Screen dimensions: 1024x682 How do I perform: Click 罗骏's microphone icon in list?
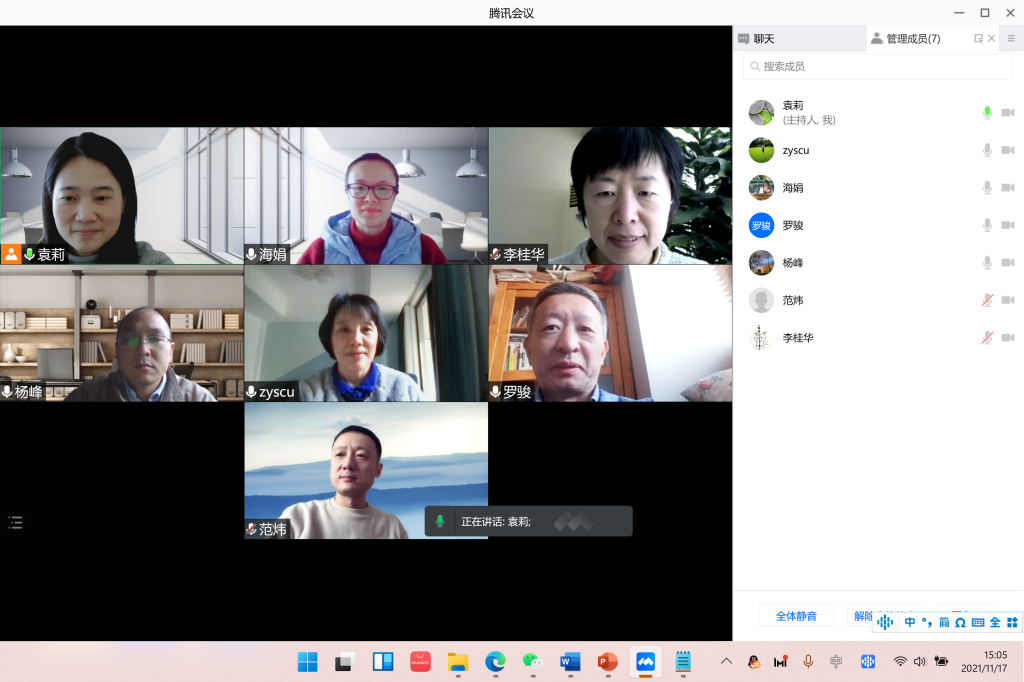click(987, 225)
